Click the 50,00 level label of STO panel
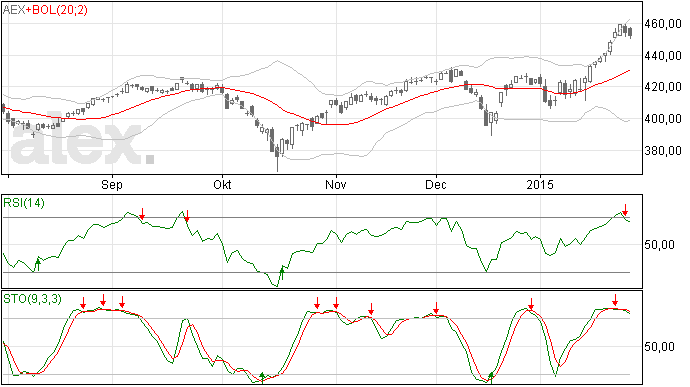Image resolution: width=690 pixels, height=387 pixels. (659, 347)
